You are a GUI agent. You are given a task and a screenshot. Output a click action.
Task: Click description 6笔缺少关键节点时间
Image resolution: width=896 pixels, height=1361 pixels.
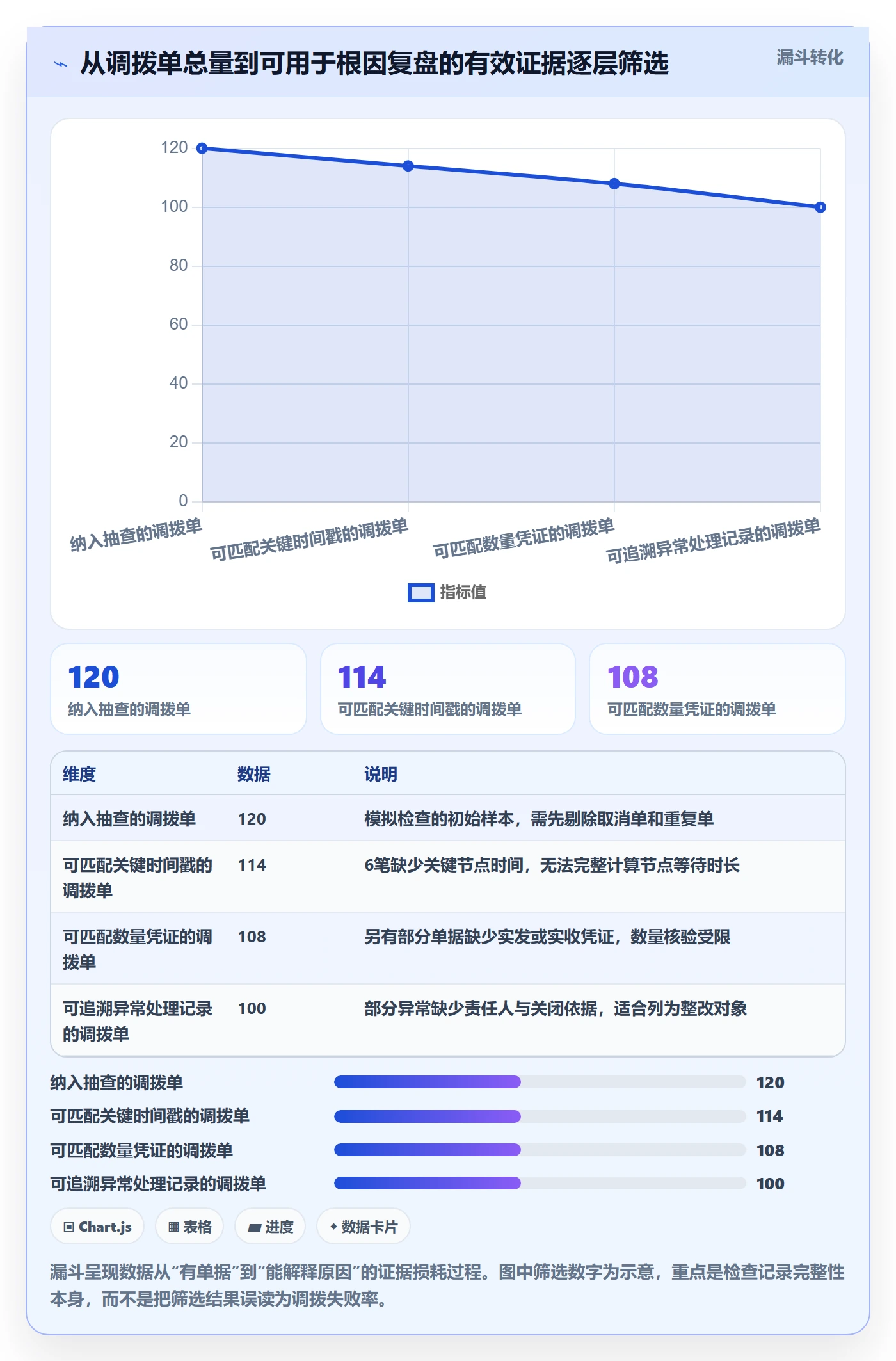pos(552,865)
